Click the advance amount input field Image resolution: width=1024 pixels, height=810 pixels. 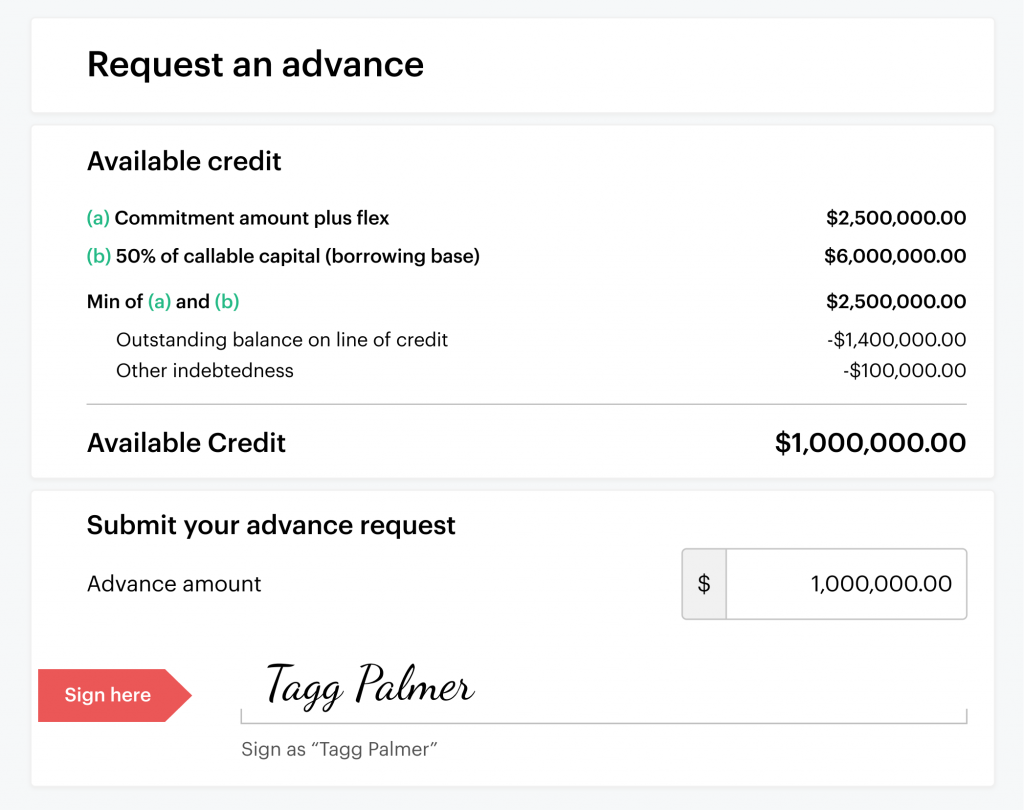point(845,584)
